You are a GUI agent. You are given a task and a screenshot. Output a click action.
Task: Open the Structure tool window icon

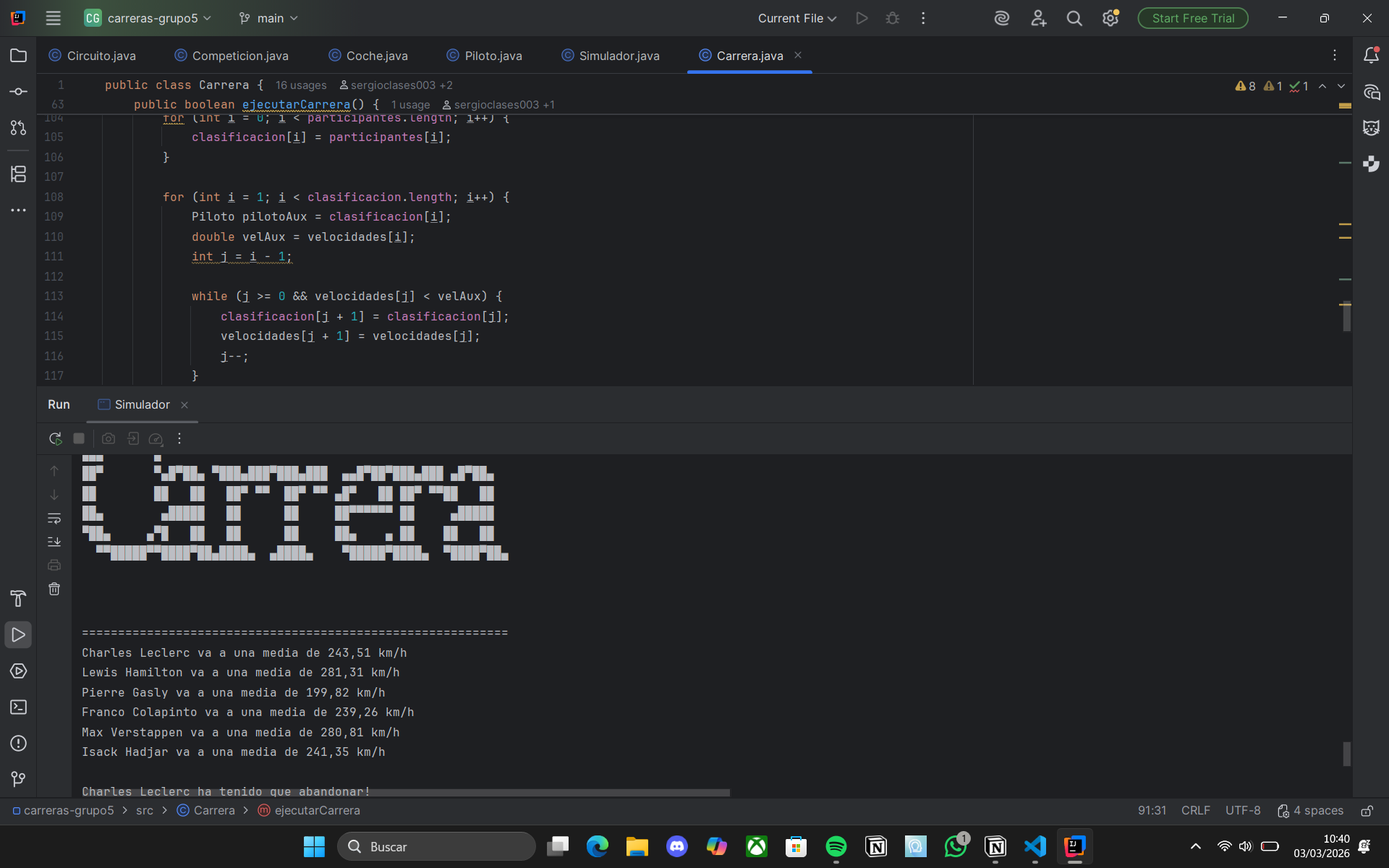pos(18,174)
